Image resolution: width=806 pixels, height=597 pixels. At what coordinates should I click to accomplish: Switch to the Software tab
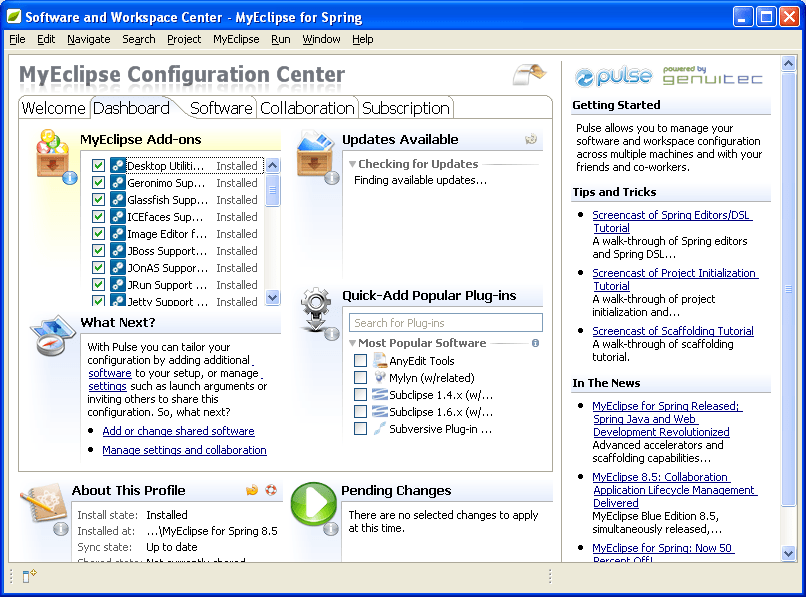[221, 108]
